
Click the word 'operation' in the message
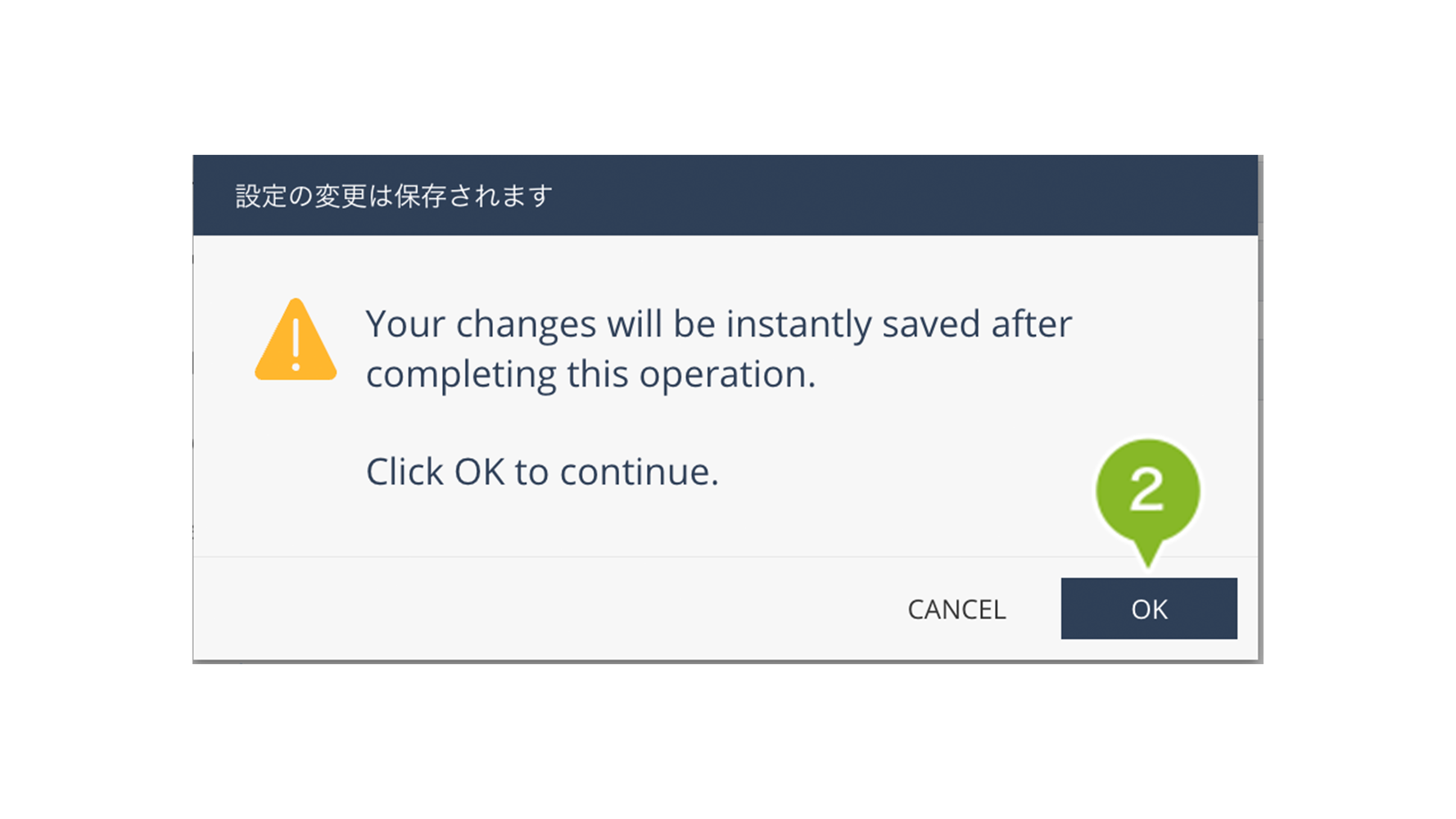(723, 374)
